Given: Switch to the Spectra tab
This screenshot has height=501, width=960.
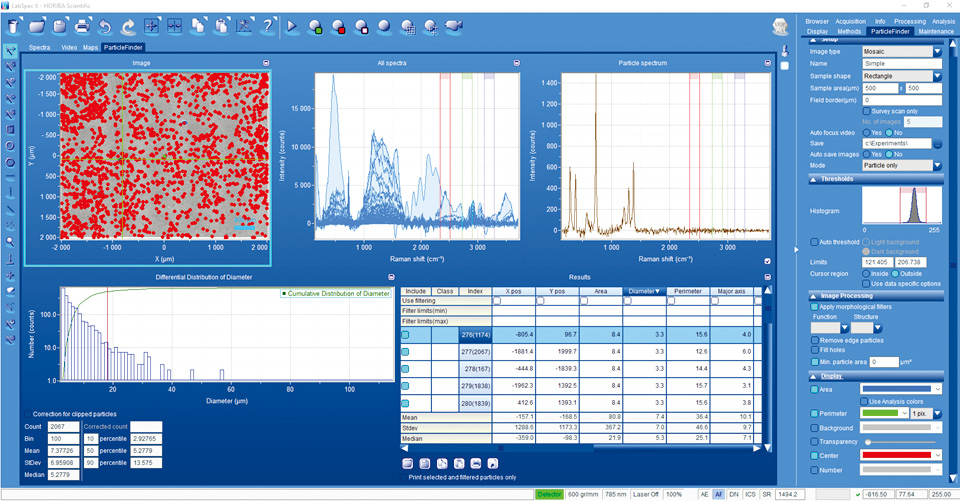Looking at the screenshot, I should [x=40, y=47].
